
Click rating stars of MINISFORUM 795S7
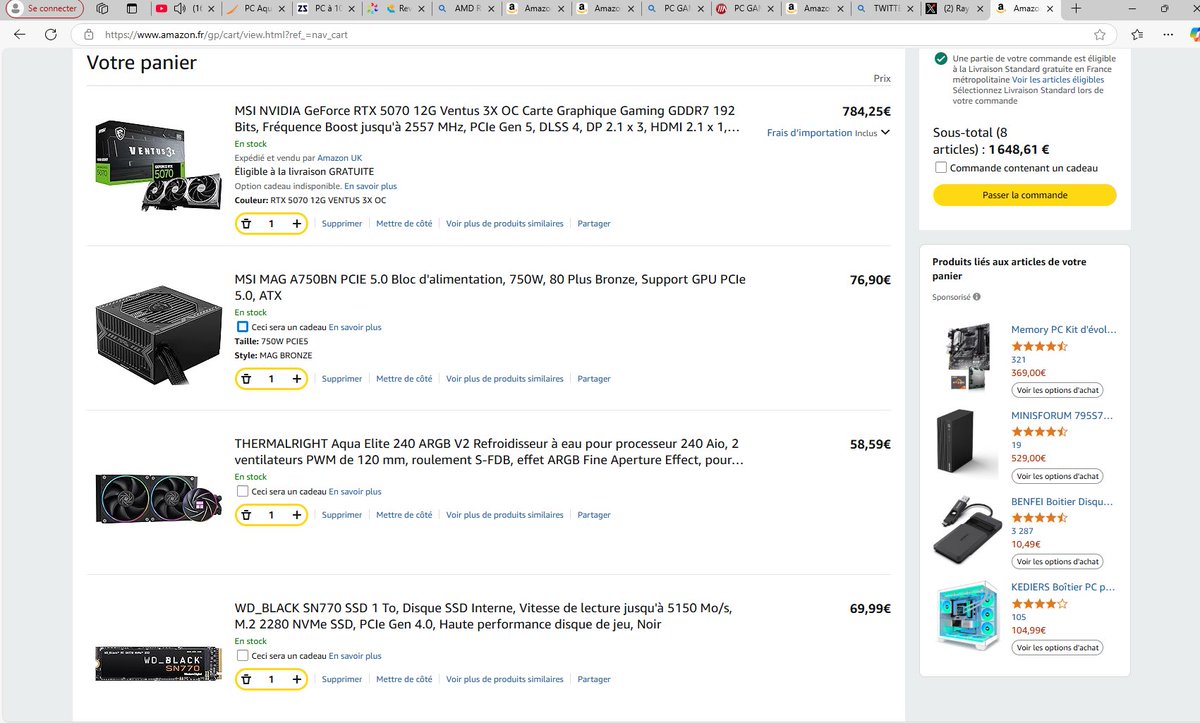(x=1040, y=432)
